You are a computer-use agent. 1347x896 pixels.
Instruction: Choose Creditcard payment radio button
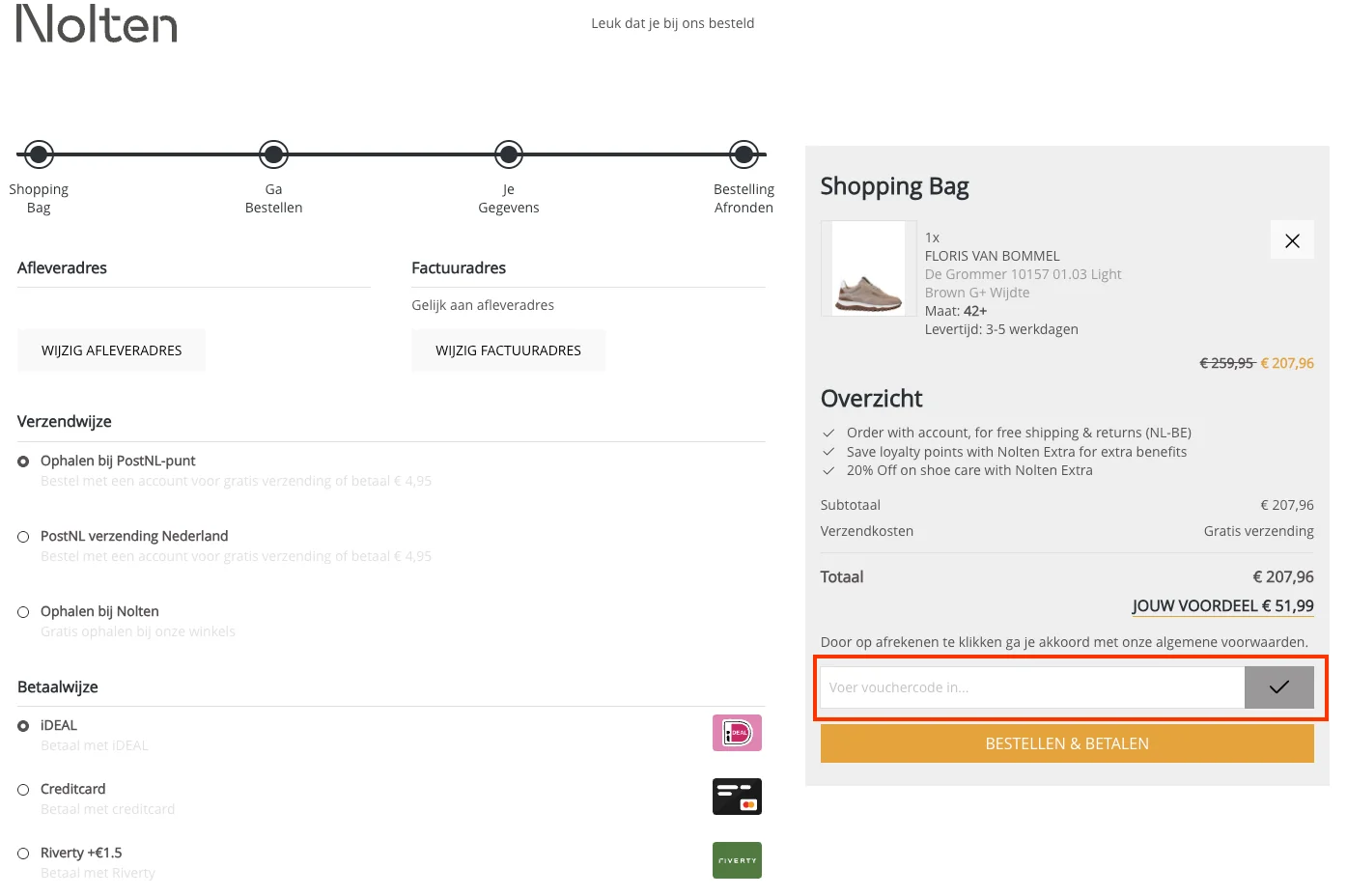click(23, 790)
